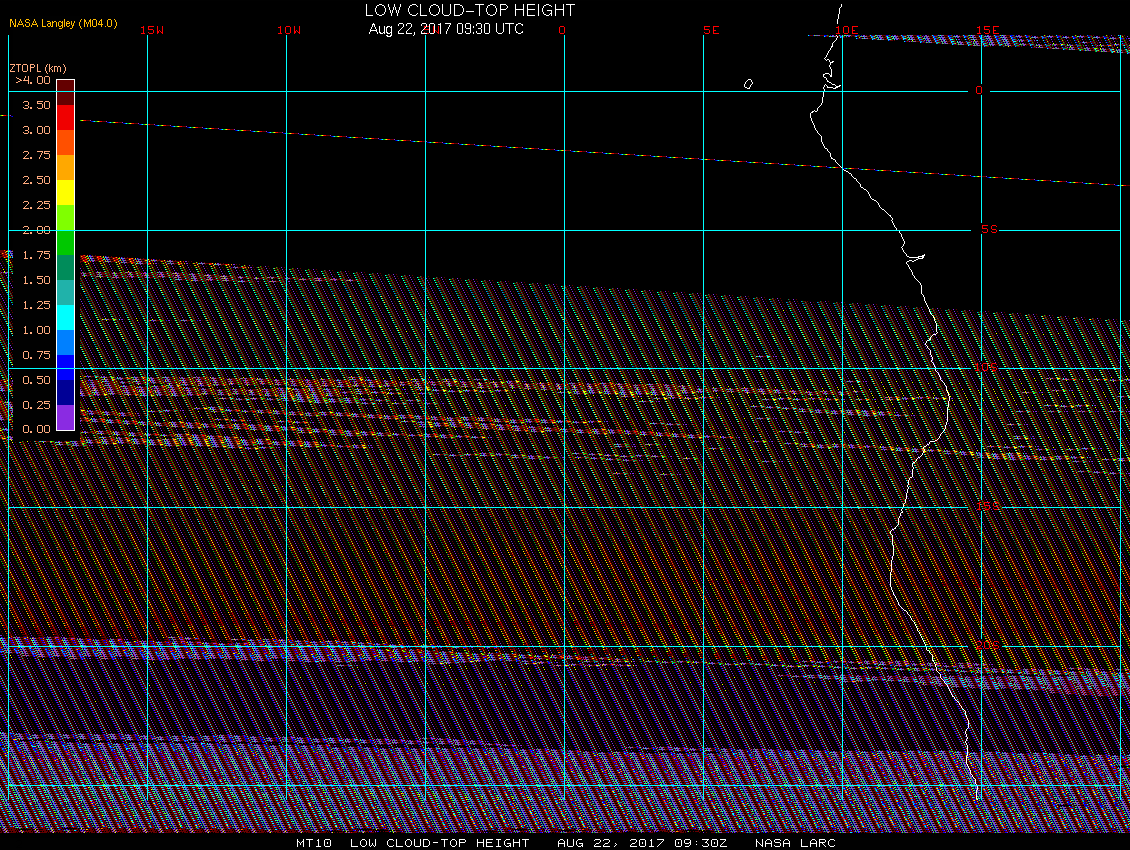The width and height of the screenshot is (1130, 850).
Task: Click the equator 0 latitude label
Action: (979, 90)
